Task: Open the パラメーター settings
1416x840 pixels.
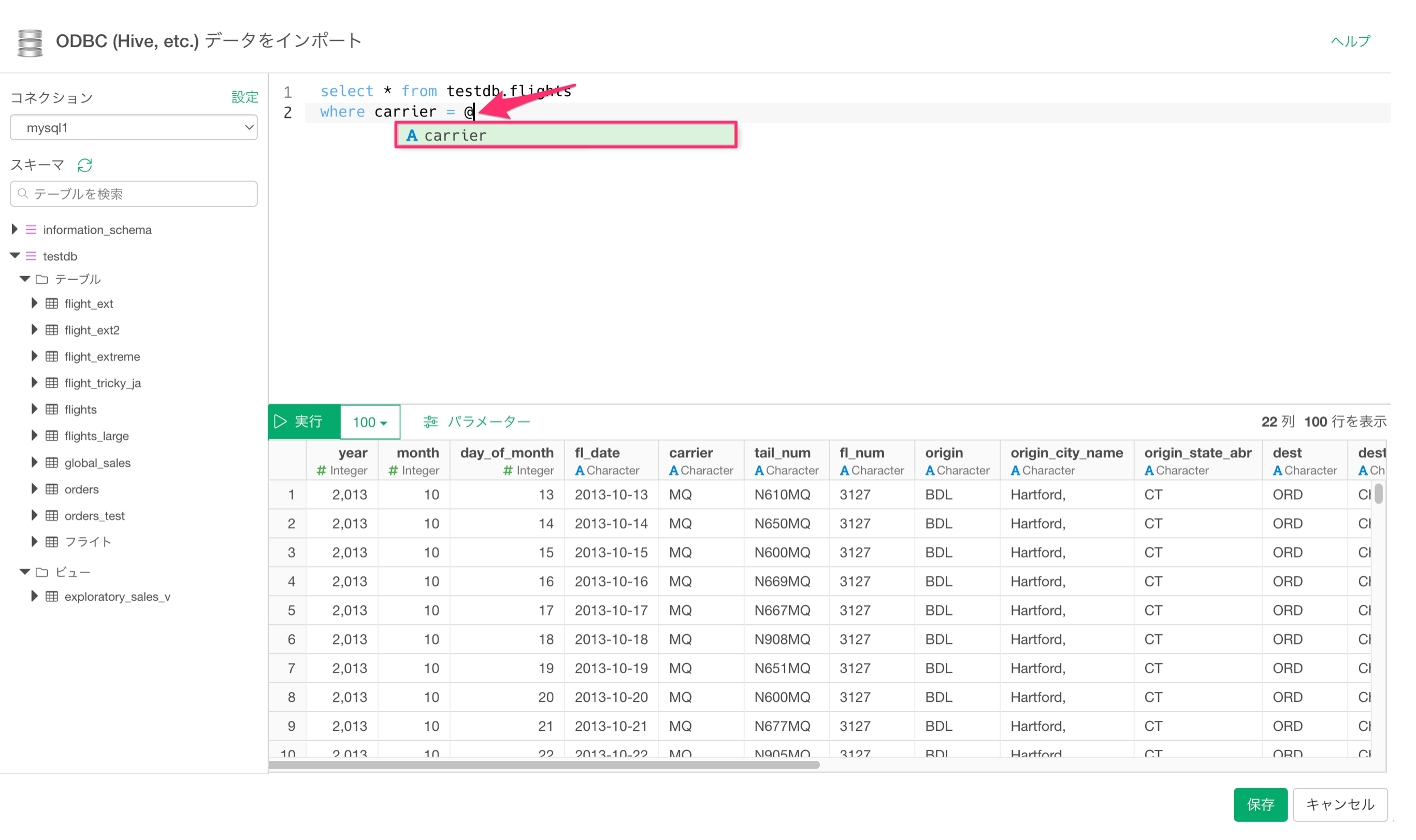Action: pos(477,422)
